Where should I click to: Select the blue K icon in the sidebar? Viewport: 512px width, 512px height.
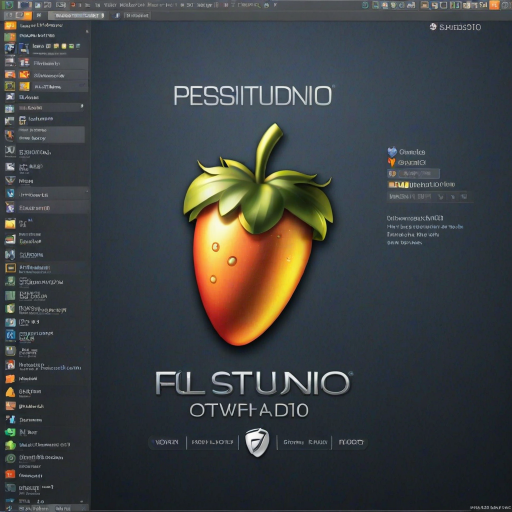click(x=10, y=335)
